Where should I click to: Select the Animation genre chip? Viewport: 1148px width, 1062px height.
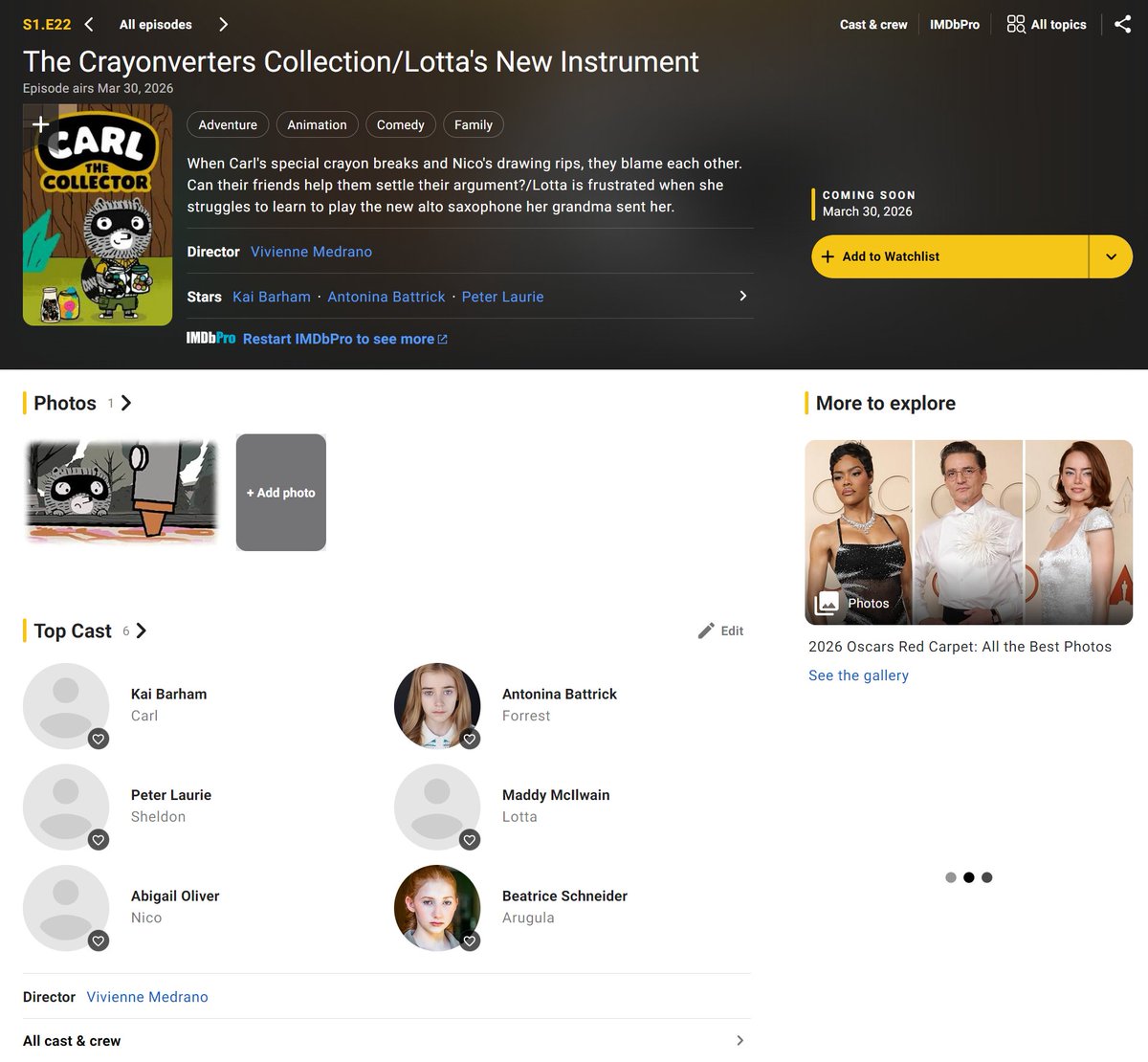tap(317, 124)
